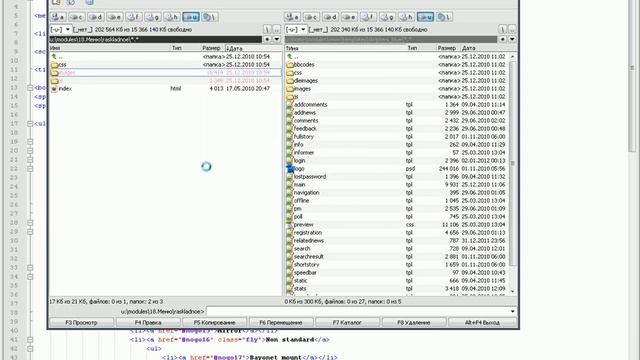This screenshot has width=640, height=360.
Task: Click F4 Правка button
Action: pyautogui.click(x=148, y=322)
